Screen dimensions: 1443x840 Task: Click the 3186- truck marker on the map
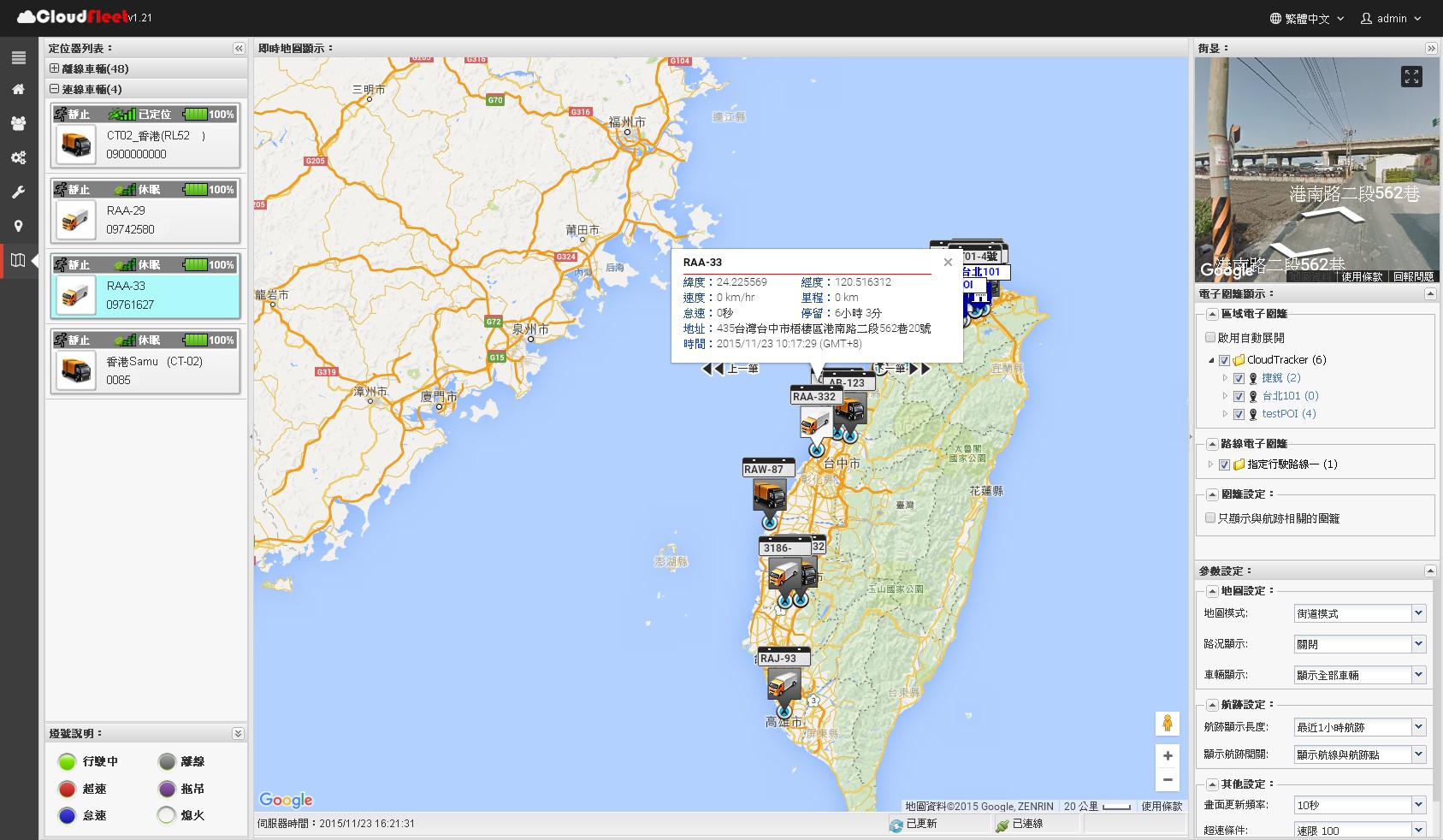click(x=784, y=572)
